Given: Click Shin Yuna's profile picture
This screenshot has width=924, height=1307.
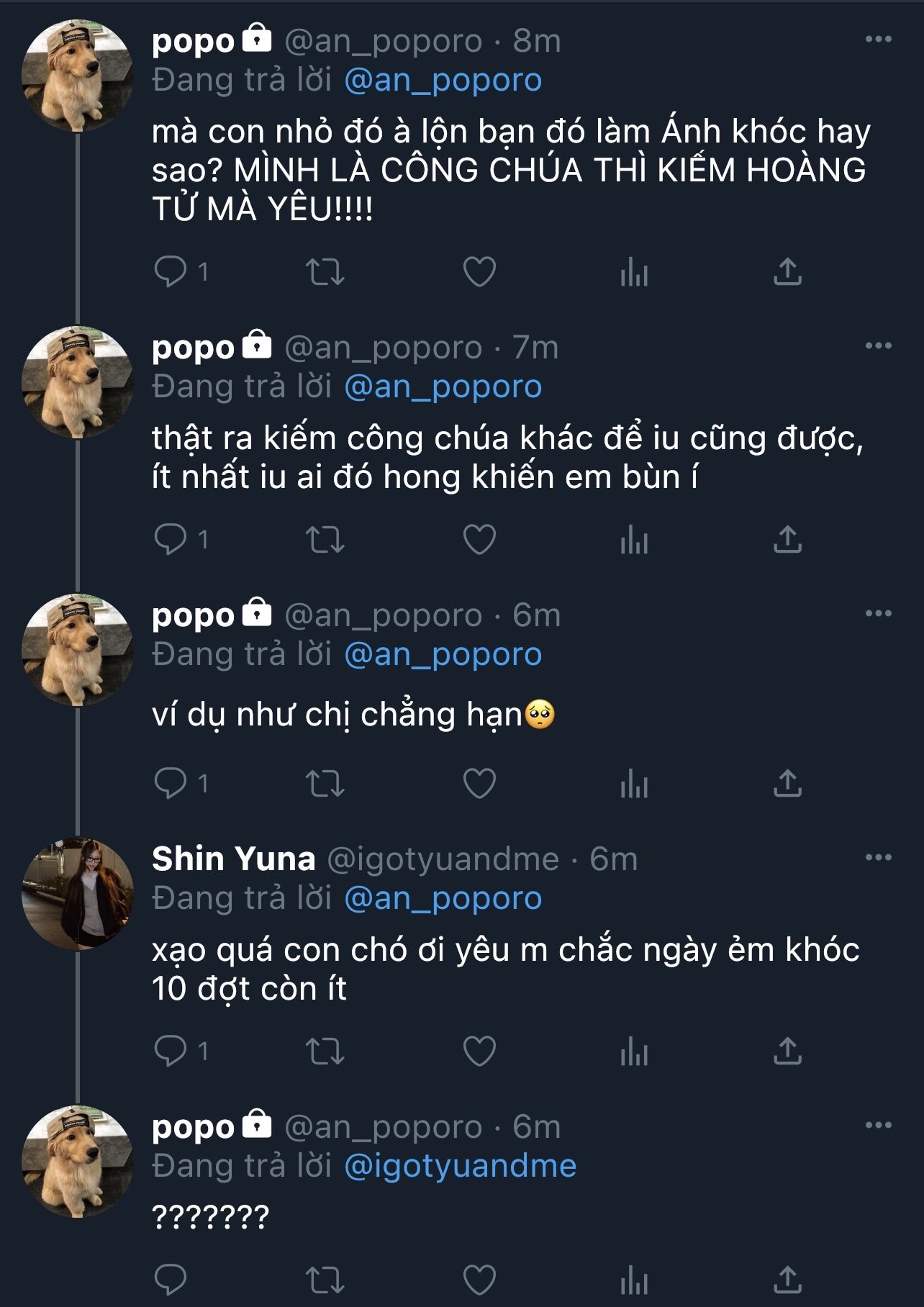Looking at the screenshot, I should pyautogui.click(x=78, y=893).
